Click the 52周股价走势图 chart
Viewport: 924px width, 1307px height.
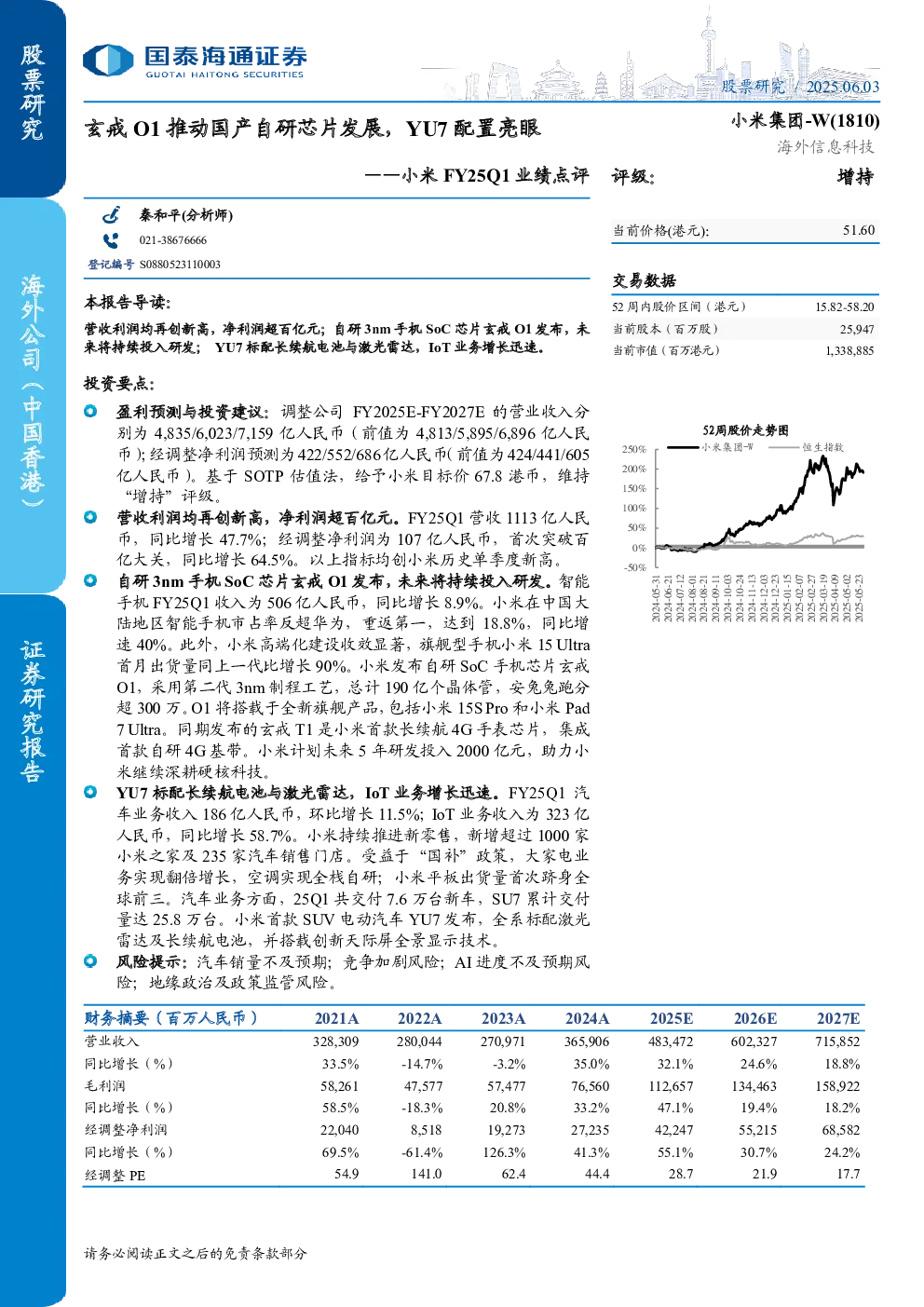point(744,522)
